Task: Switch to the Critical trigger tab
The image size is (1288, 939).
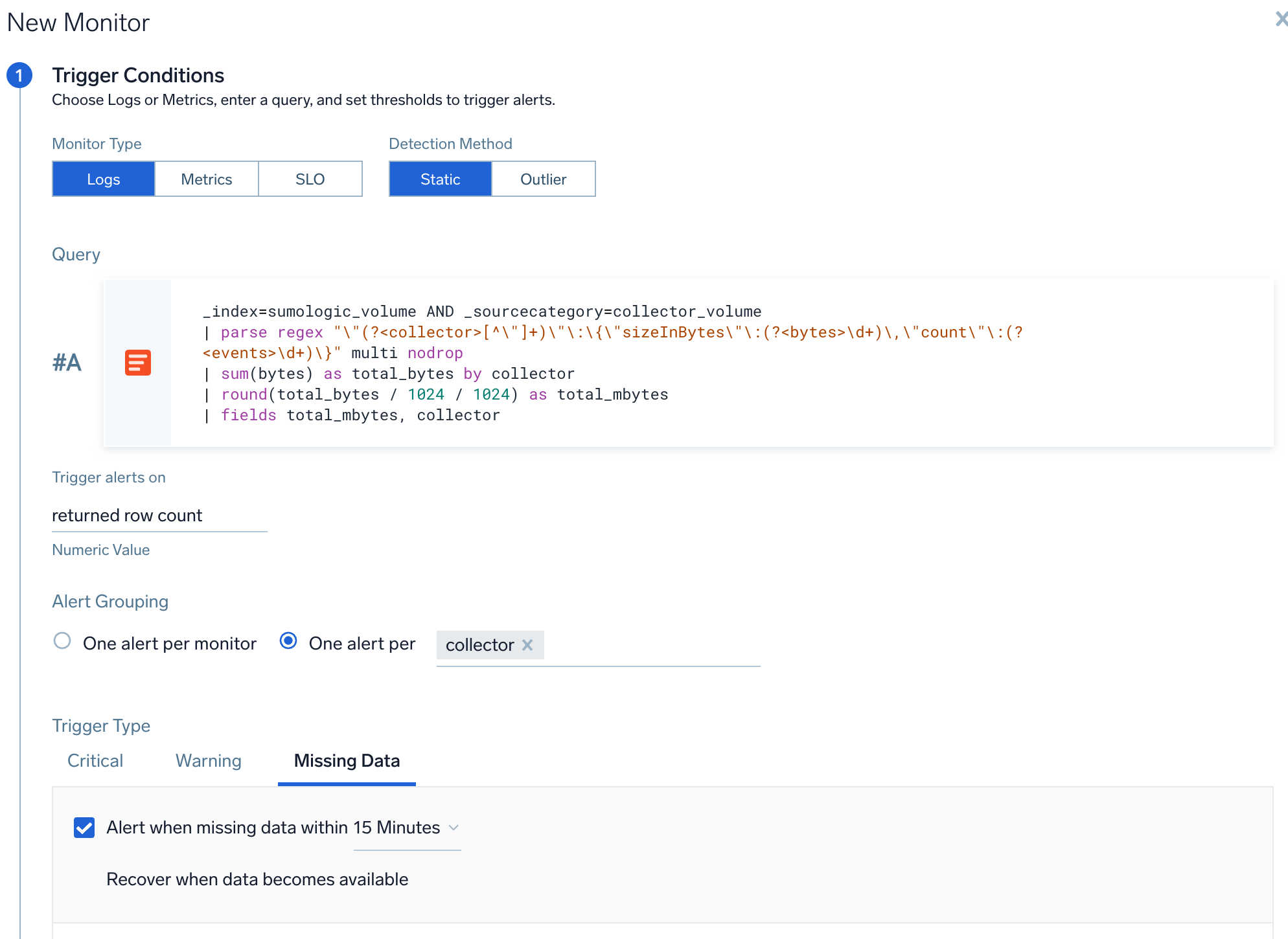Action: pos(95,761)
